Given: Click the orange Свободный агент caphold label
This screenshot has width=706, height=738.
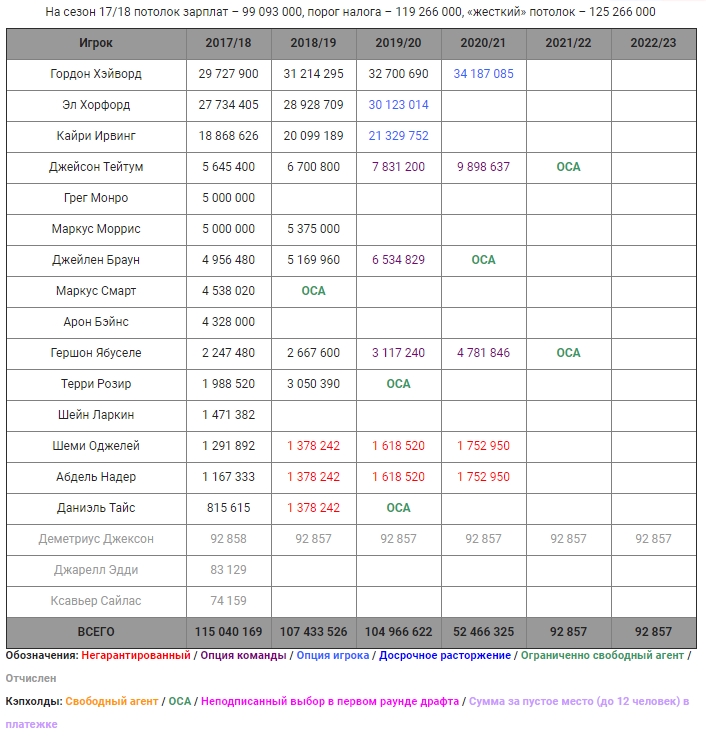Looking at the screenshot, I should tap(112, 701).
